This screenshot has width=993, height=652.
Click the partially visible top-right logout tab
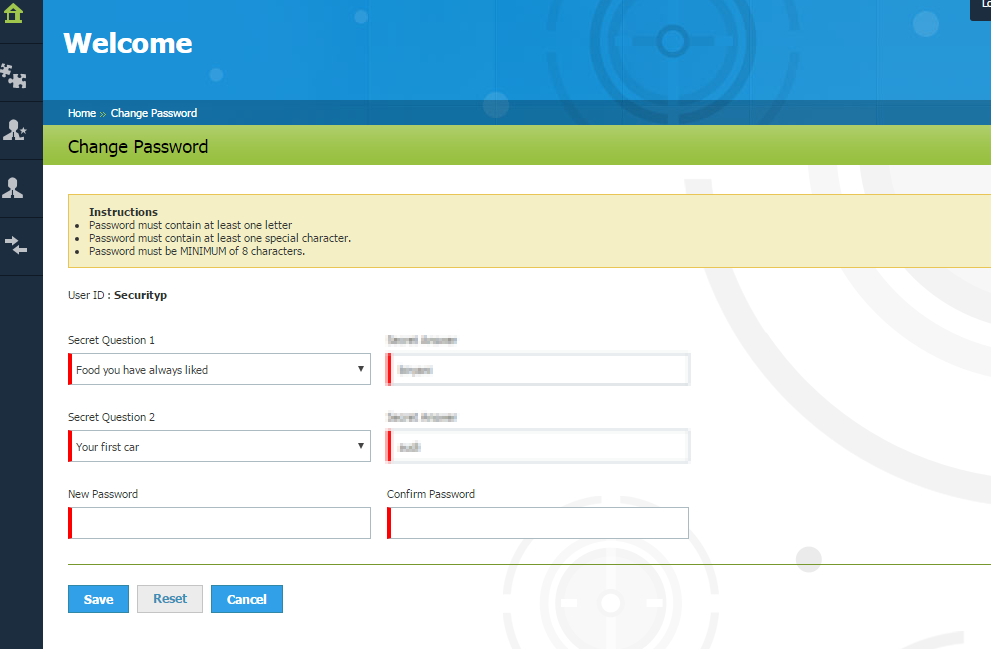pyautogui.click(x=981, y=8)
